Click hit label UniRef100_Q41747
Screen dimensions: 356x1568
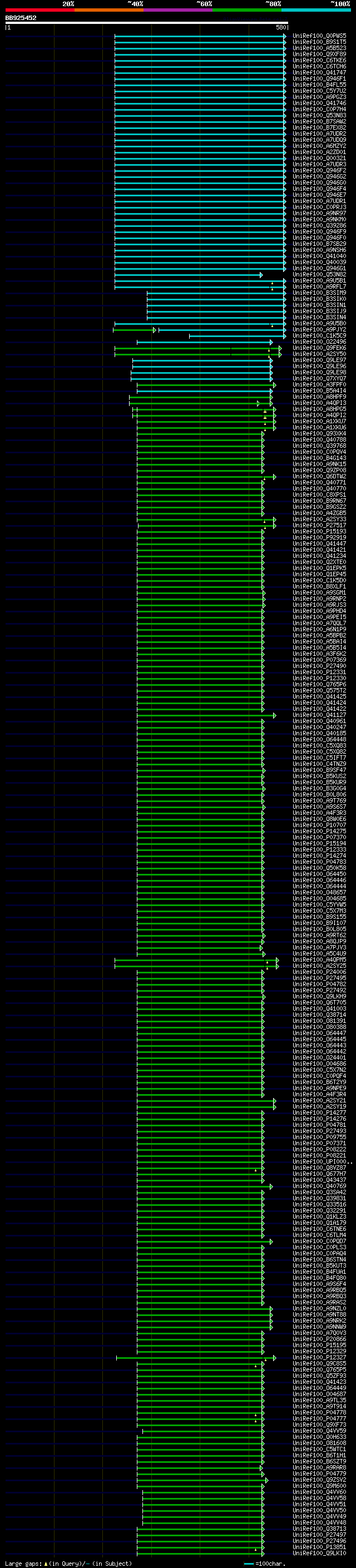pos(319,72)
